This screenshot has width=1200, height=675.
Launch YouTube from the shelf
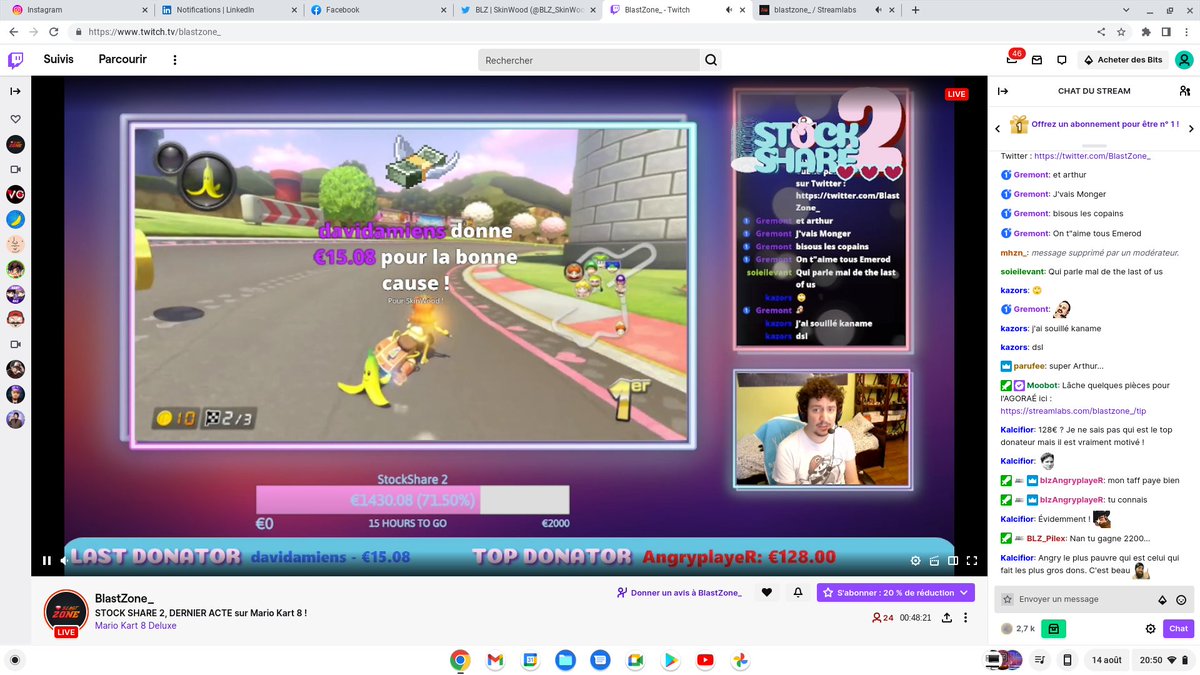705,660
